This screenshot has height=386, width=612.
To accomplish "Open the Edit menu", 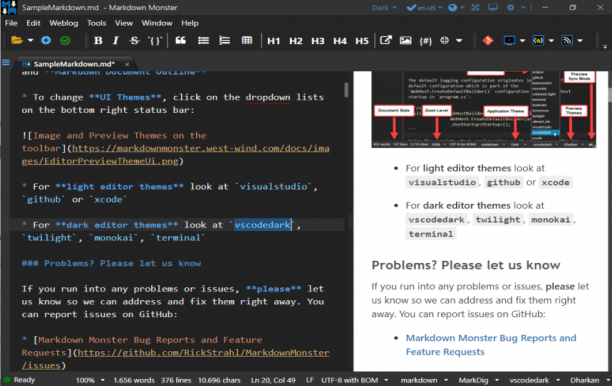I will point(33,23).
